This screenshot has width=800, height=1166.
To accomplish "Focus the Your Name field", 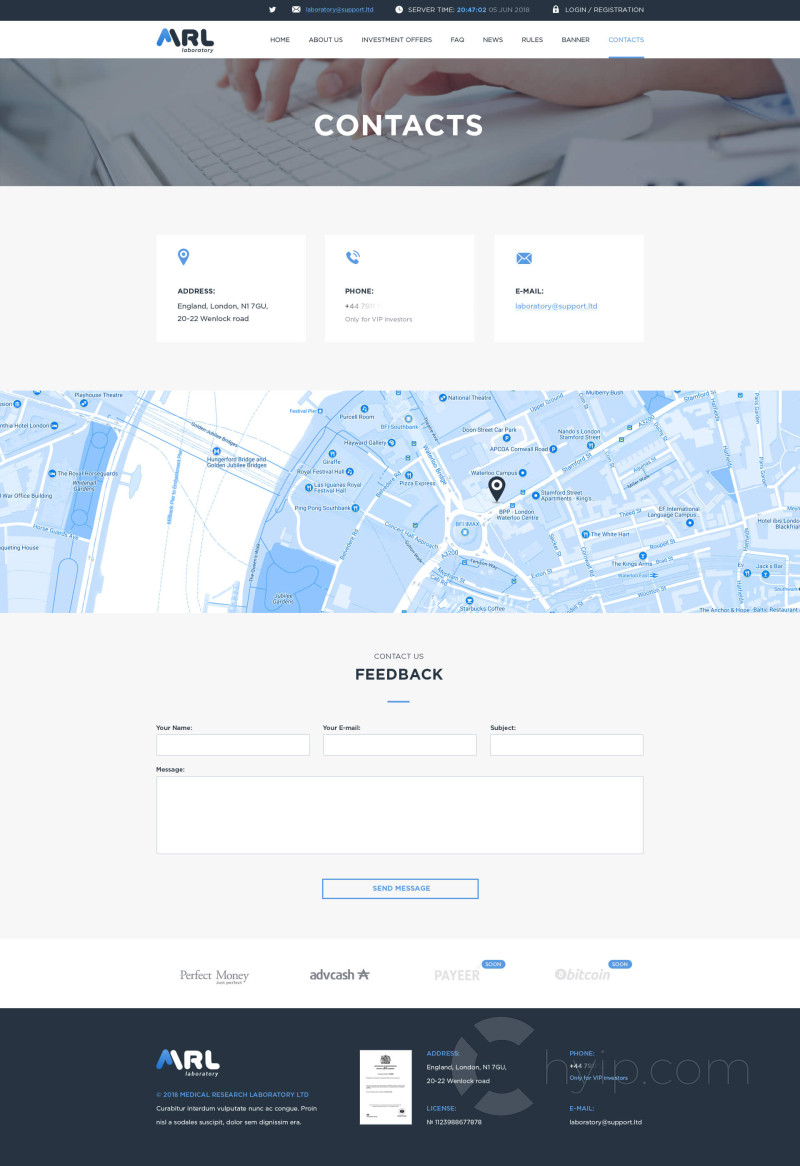I will [x=233, y=745].
